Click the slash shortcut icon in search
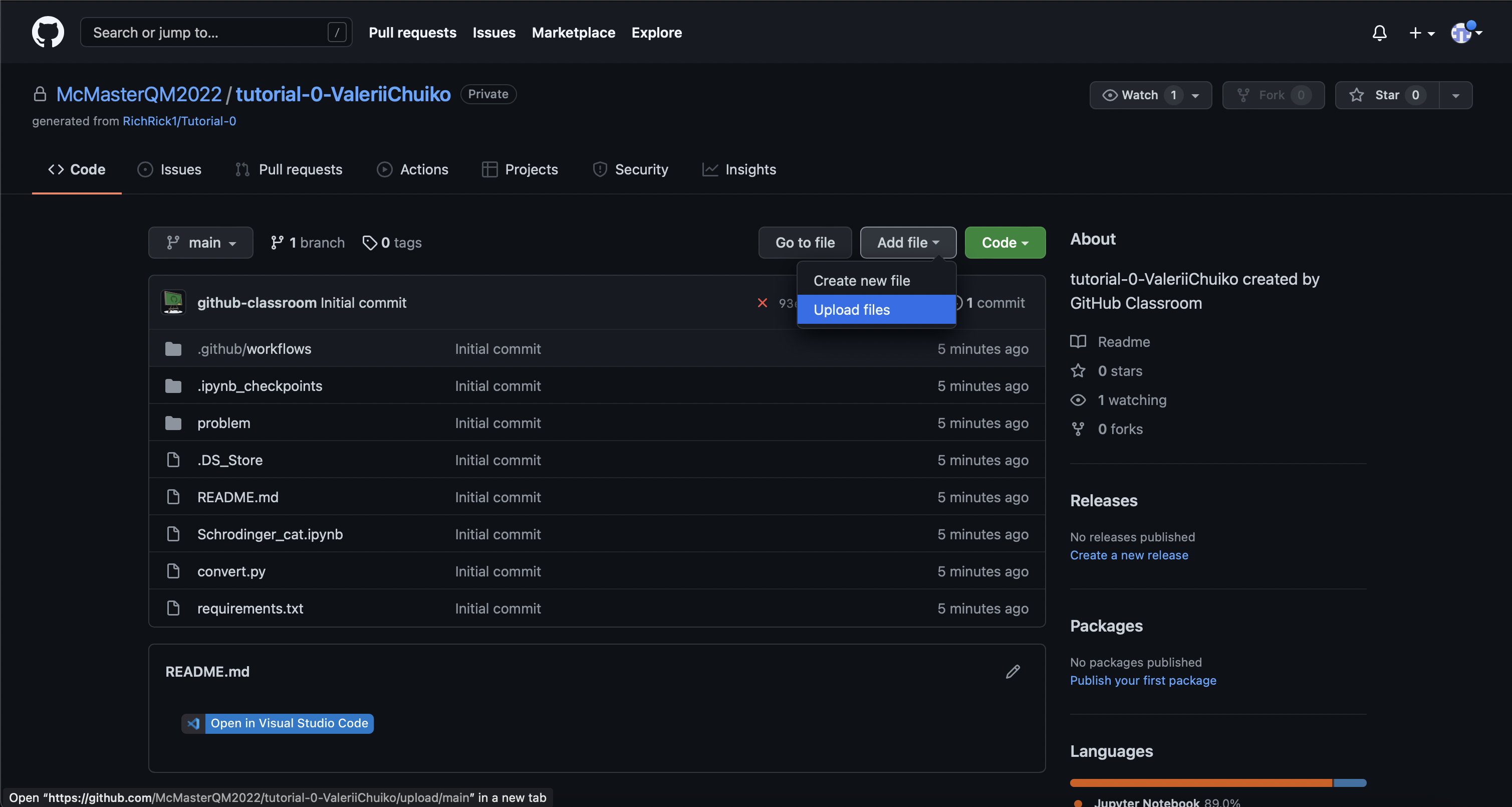1512x807 pixels. coord(337,32)
